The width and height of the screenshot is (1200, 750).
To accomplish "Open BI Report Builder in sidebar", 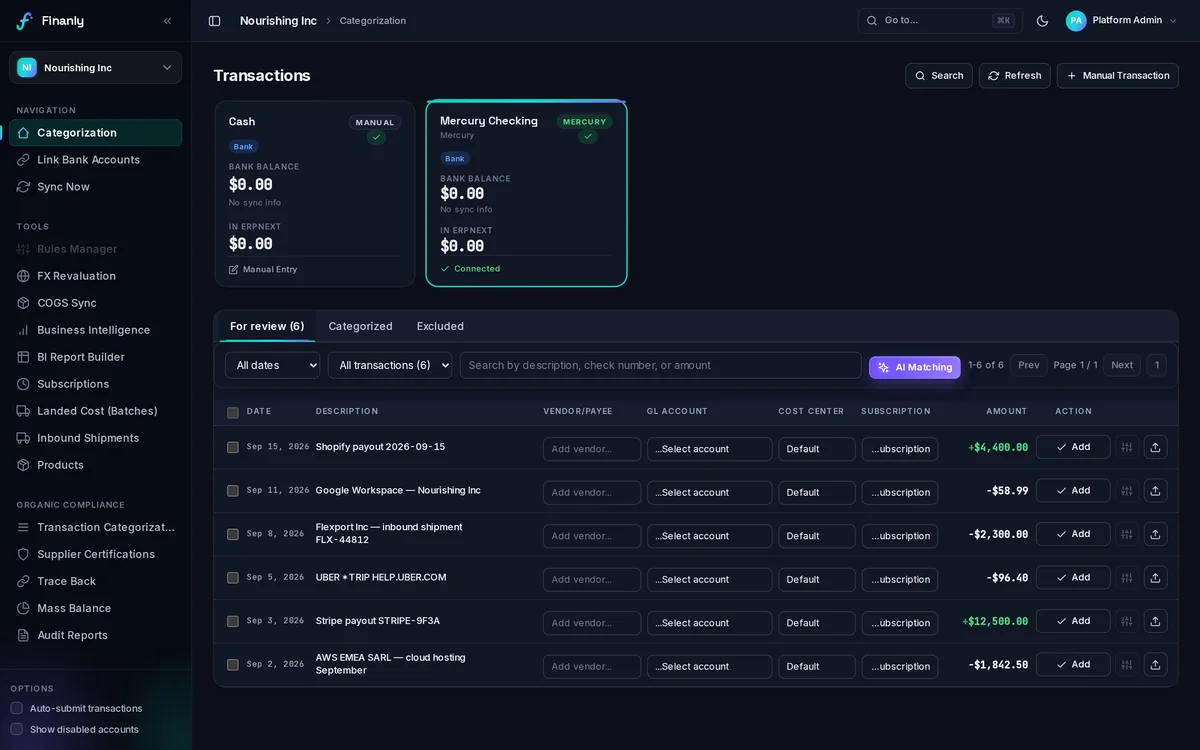I will (x=95, y=357).
